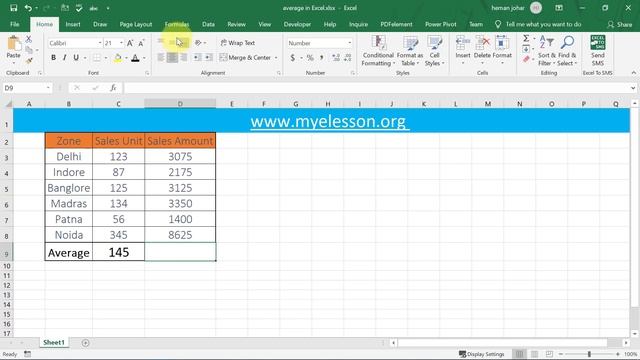The height and width of the screenshot is (360, 640).
Task: Open Find & Select magnifier
Action: click(x=567, y=51)
